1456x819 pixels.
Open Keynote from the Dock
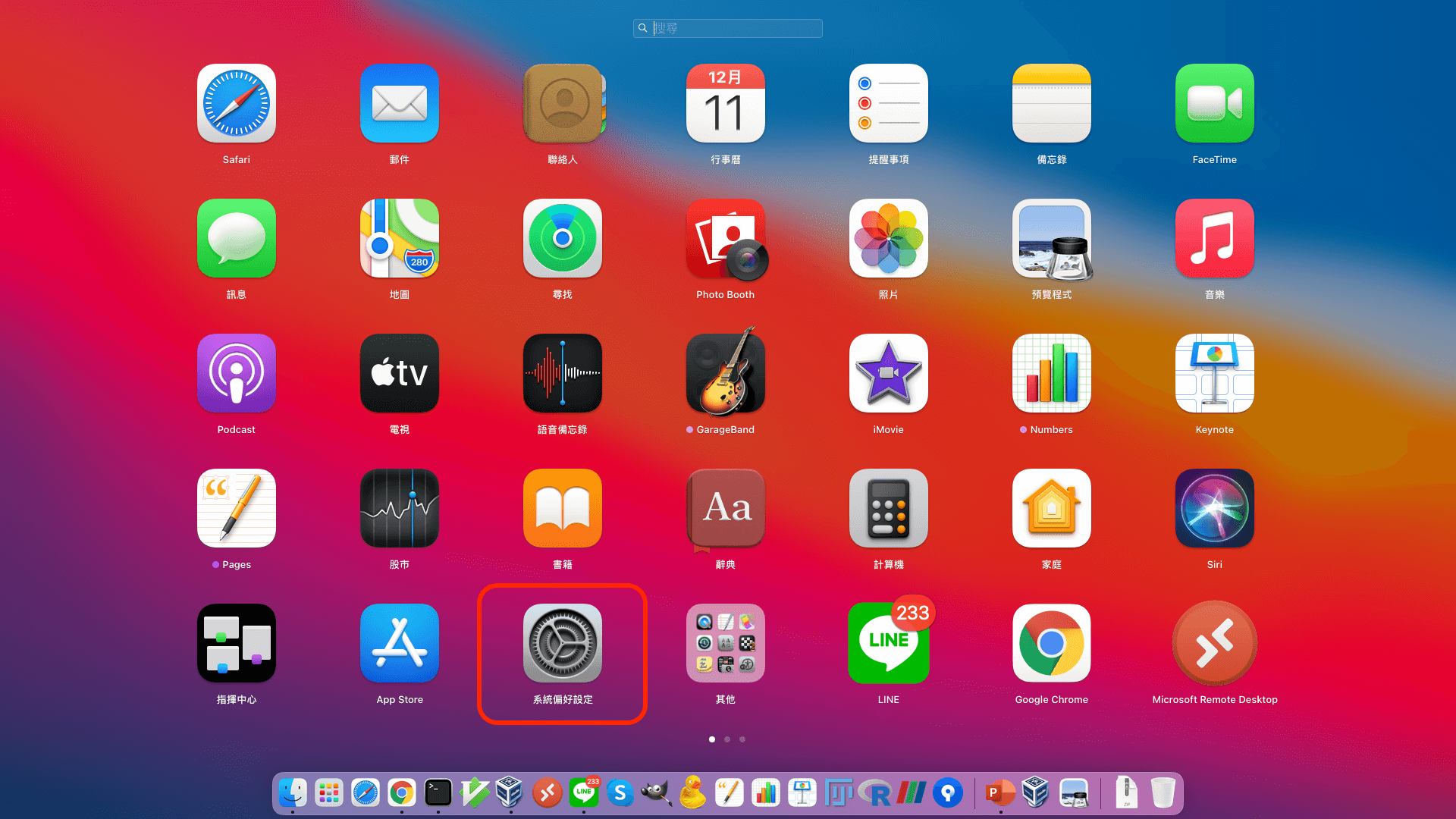pyautogui.click(x=802, y=793)
